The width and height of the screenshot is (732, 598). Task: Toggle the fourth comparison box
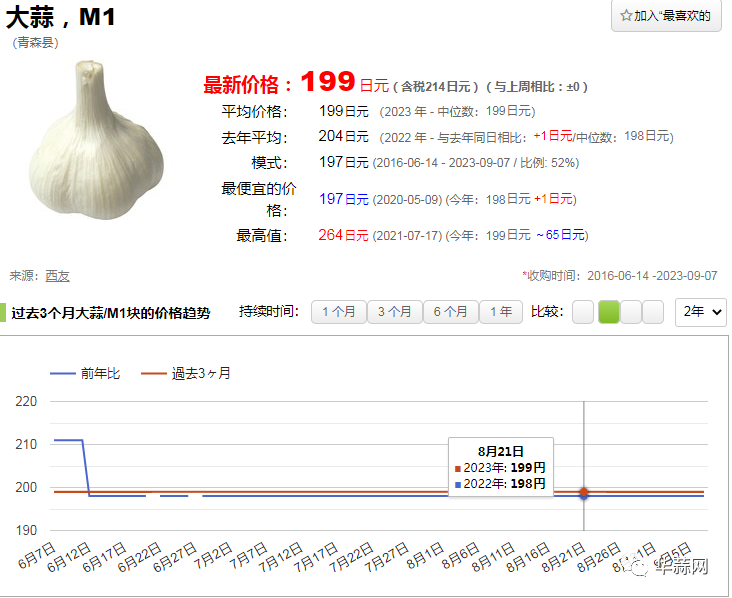[653, 312]
